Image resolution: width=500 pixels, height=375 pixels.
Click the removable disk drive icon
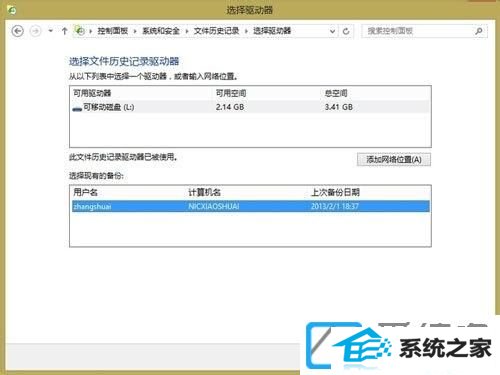tap(77, 108)
